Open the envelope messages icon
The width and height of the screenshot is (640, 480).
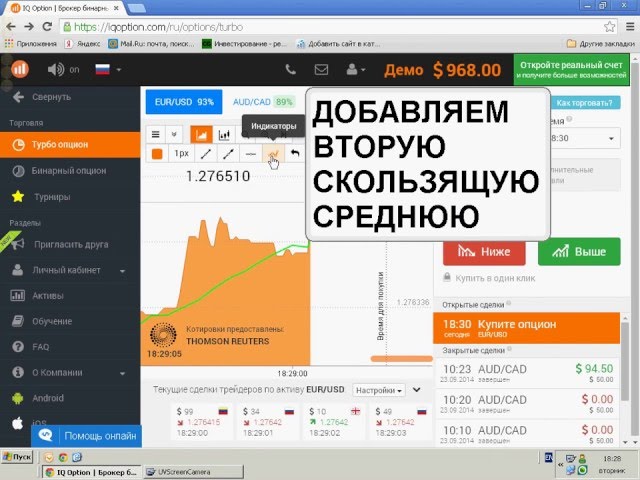point(321,70)
